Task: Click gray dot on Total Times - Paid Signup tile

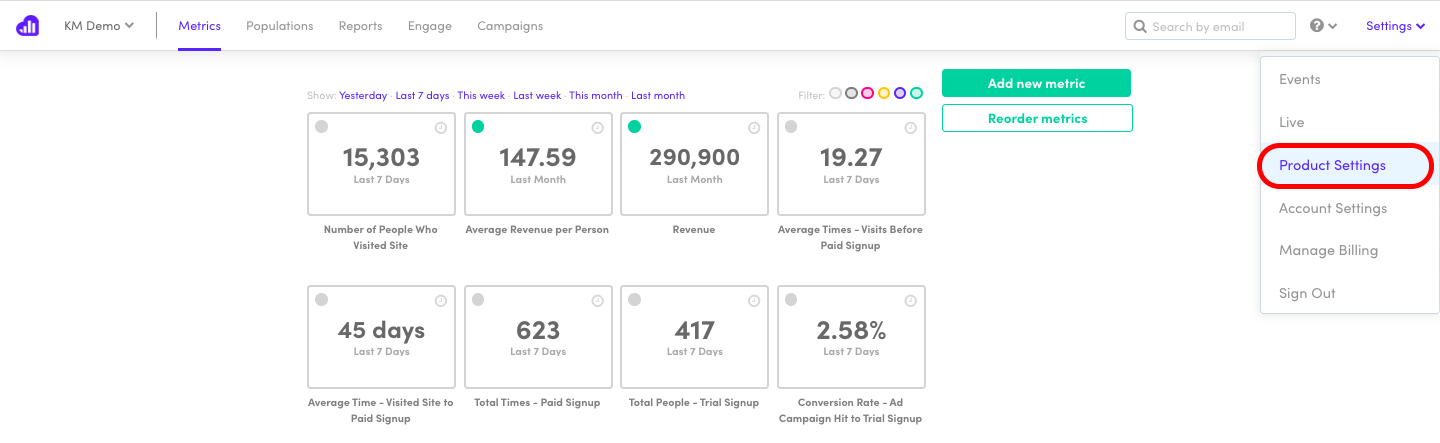Action: [x=478, y=300]
